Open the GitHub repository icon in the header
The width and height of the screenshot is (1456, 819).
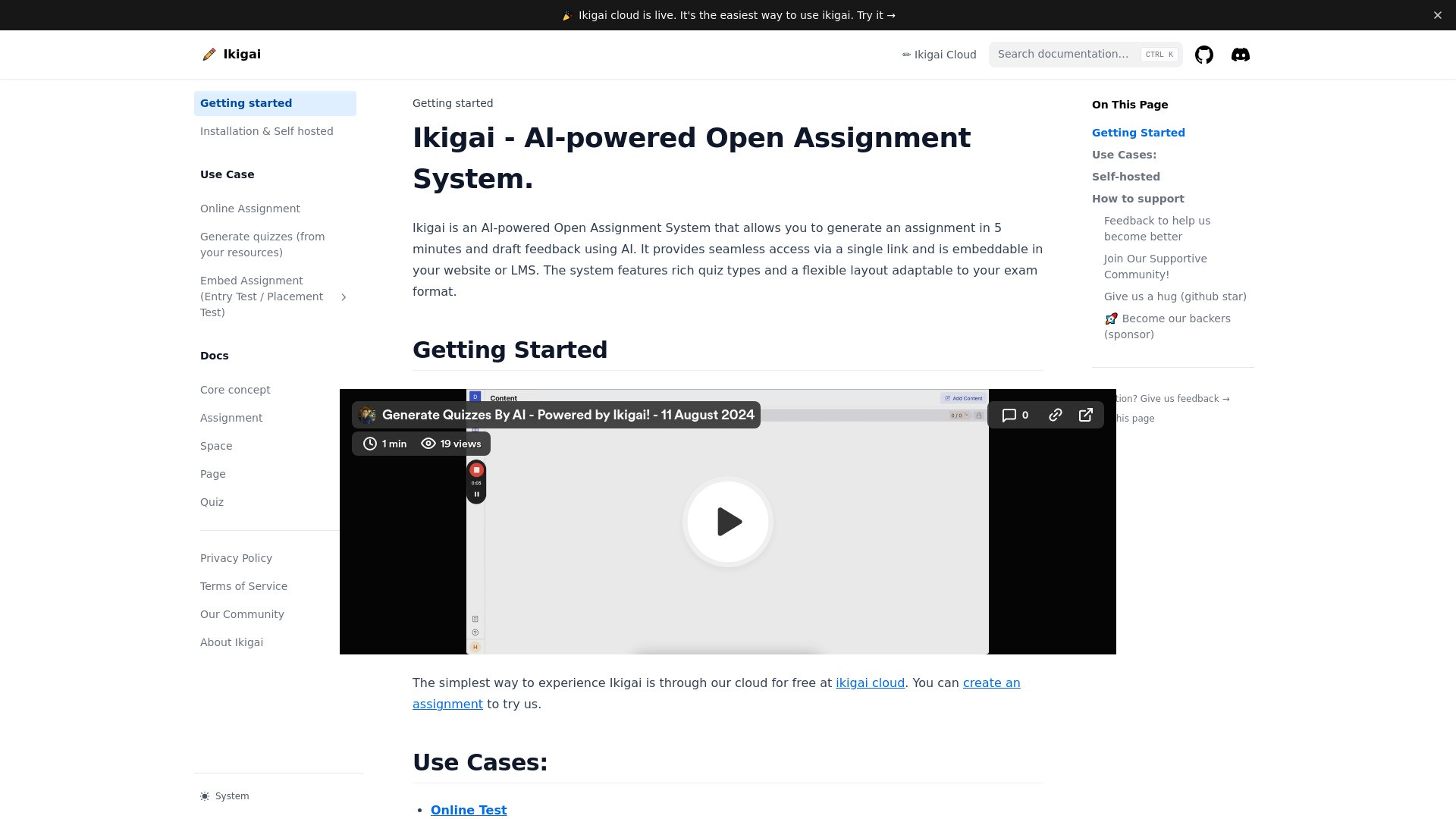[1203, 54]
